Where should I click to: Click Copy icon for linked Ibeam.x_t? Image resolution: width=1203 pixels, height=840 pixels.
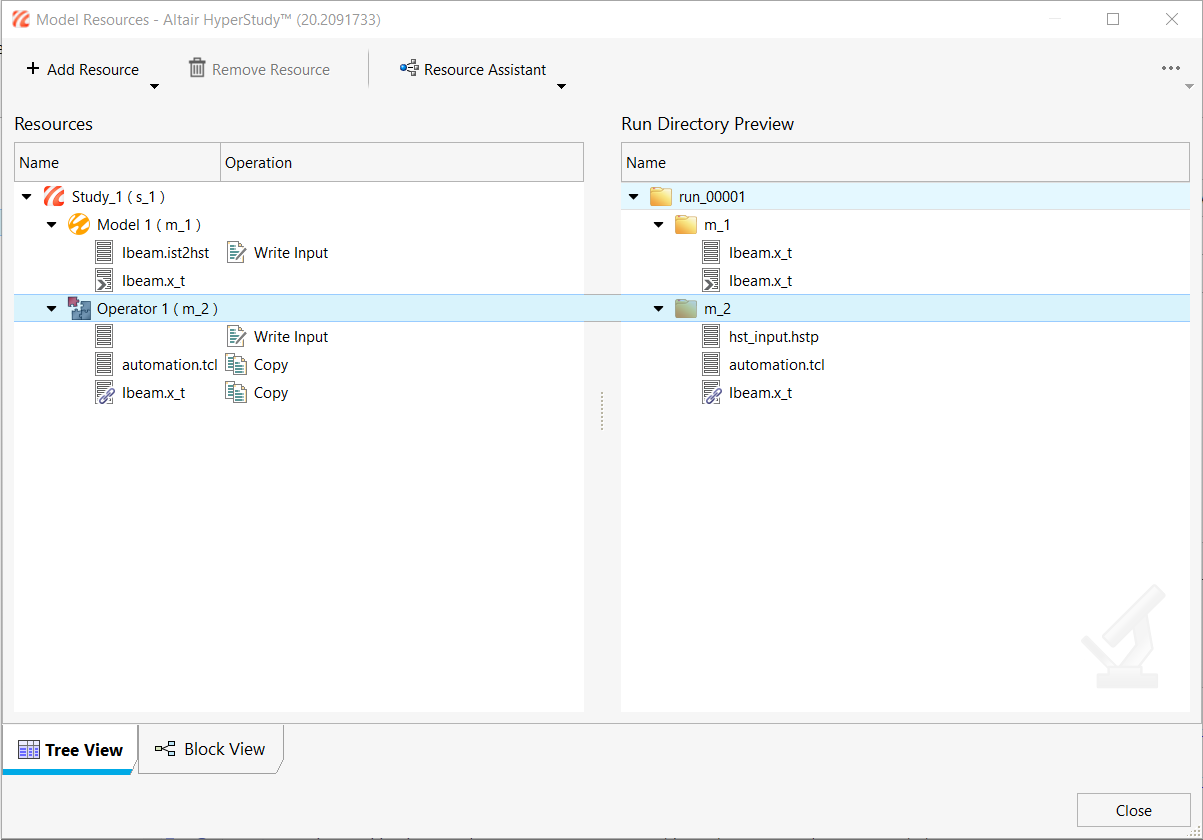236,392
